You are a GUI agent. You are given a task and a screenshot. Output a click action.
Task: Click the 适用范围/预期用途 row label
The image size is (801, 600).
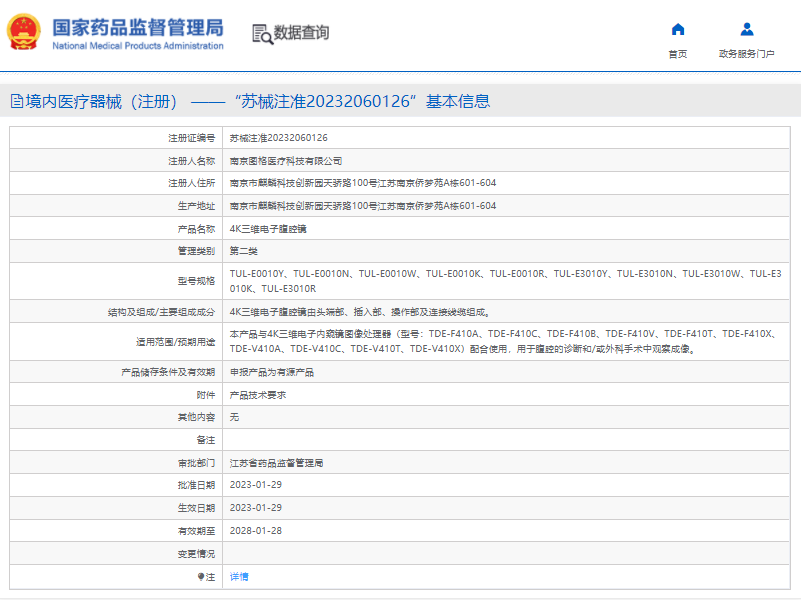[x=175, y=342]
